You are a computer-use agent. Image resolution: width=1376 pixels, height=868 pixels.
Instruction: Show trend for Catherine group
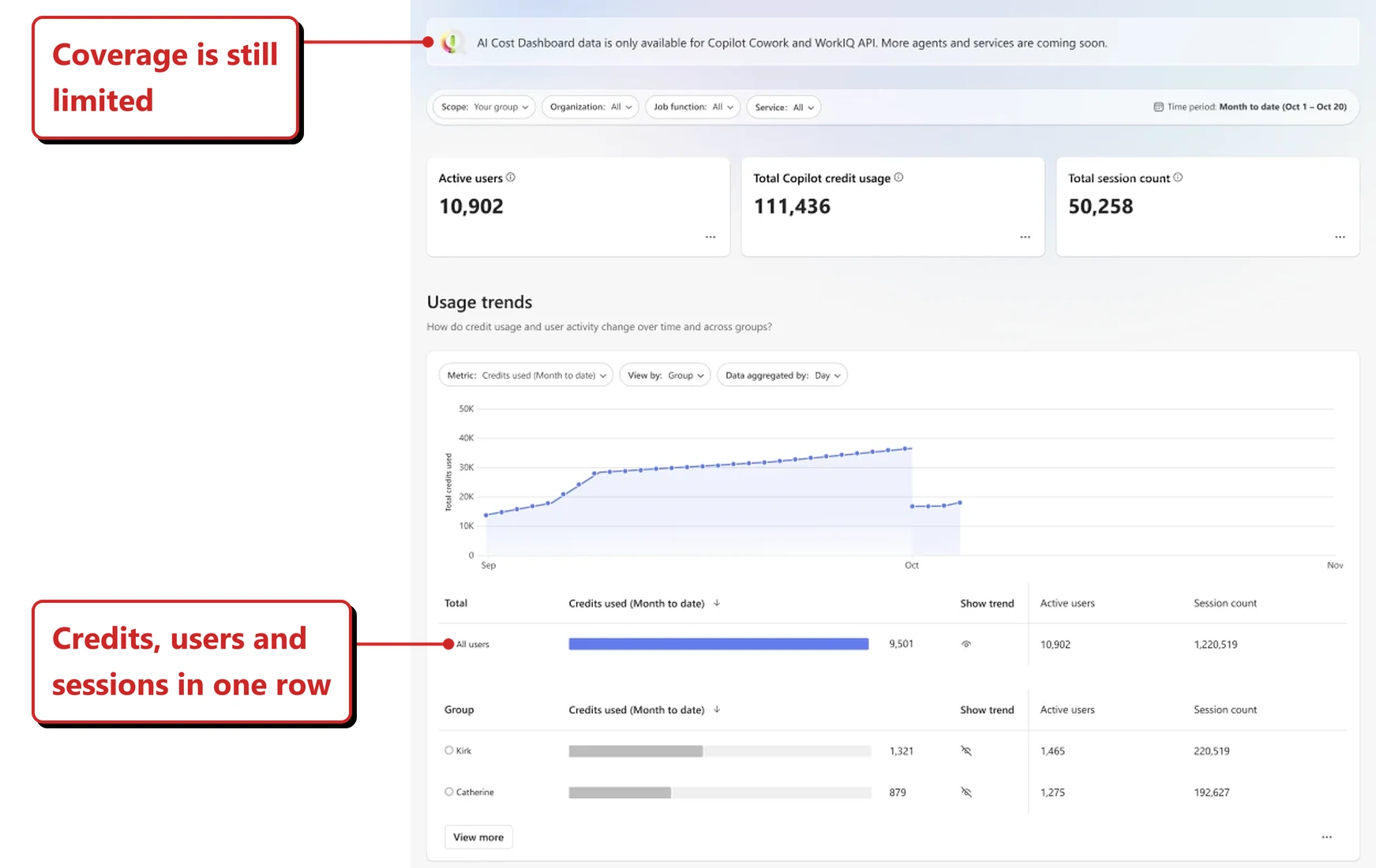(x=965, y=791)
